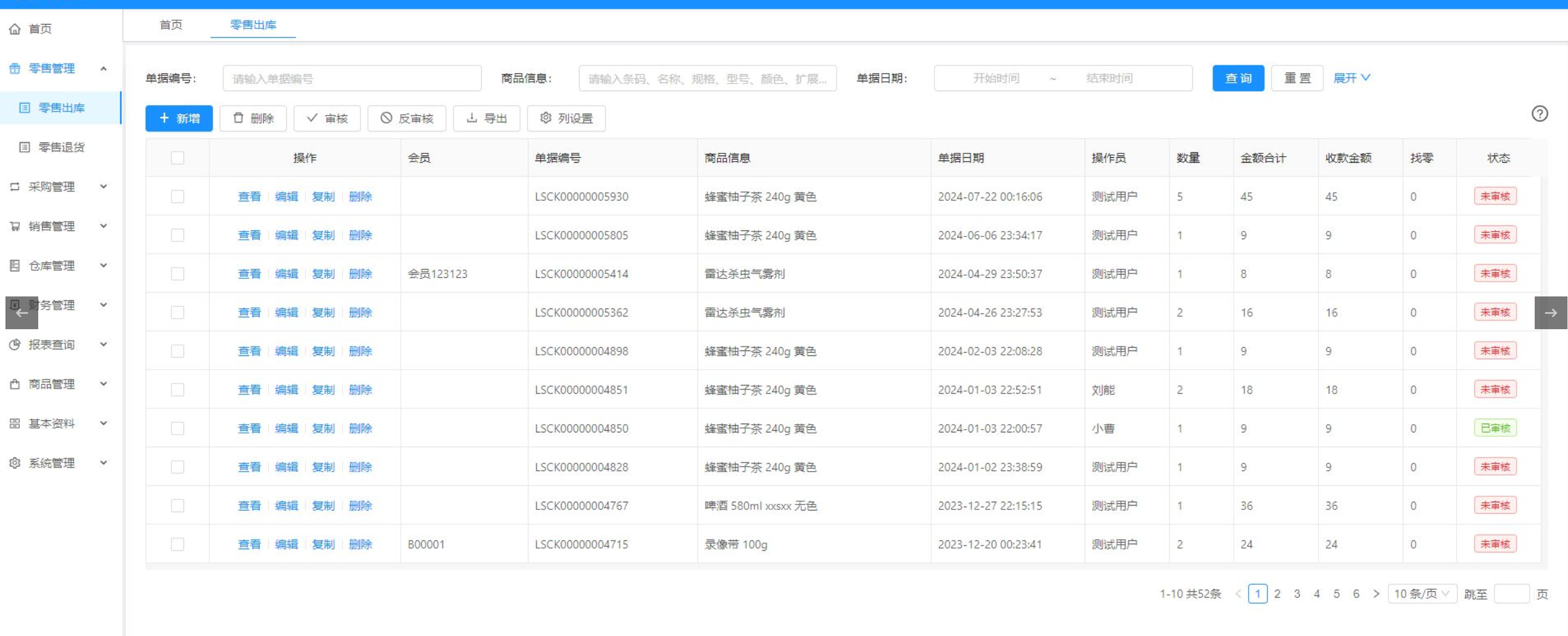Collapse the 零售管理 menu chevron
This screenshot has width=1568, height=636.
pos(103,68)
